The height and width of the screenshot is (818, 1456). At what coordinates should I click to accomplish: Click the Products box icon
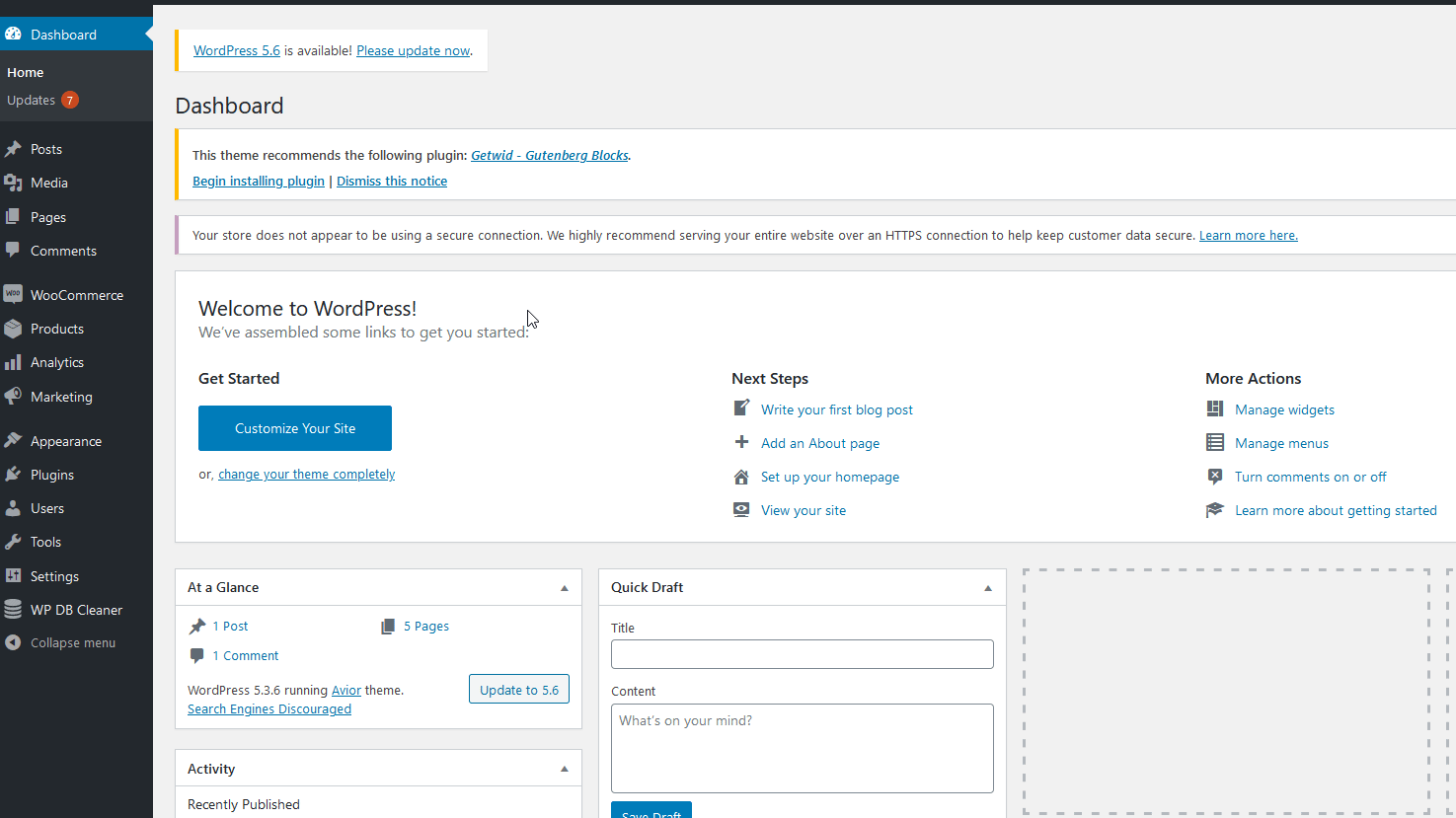(x=13, y=329)
